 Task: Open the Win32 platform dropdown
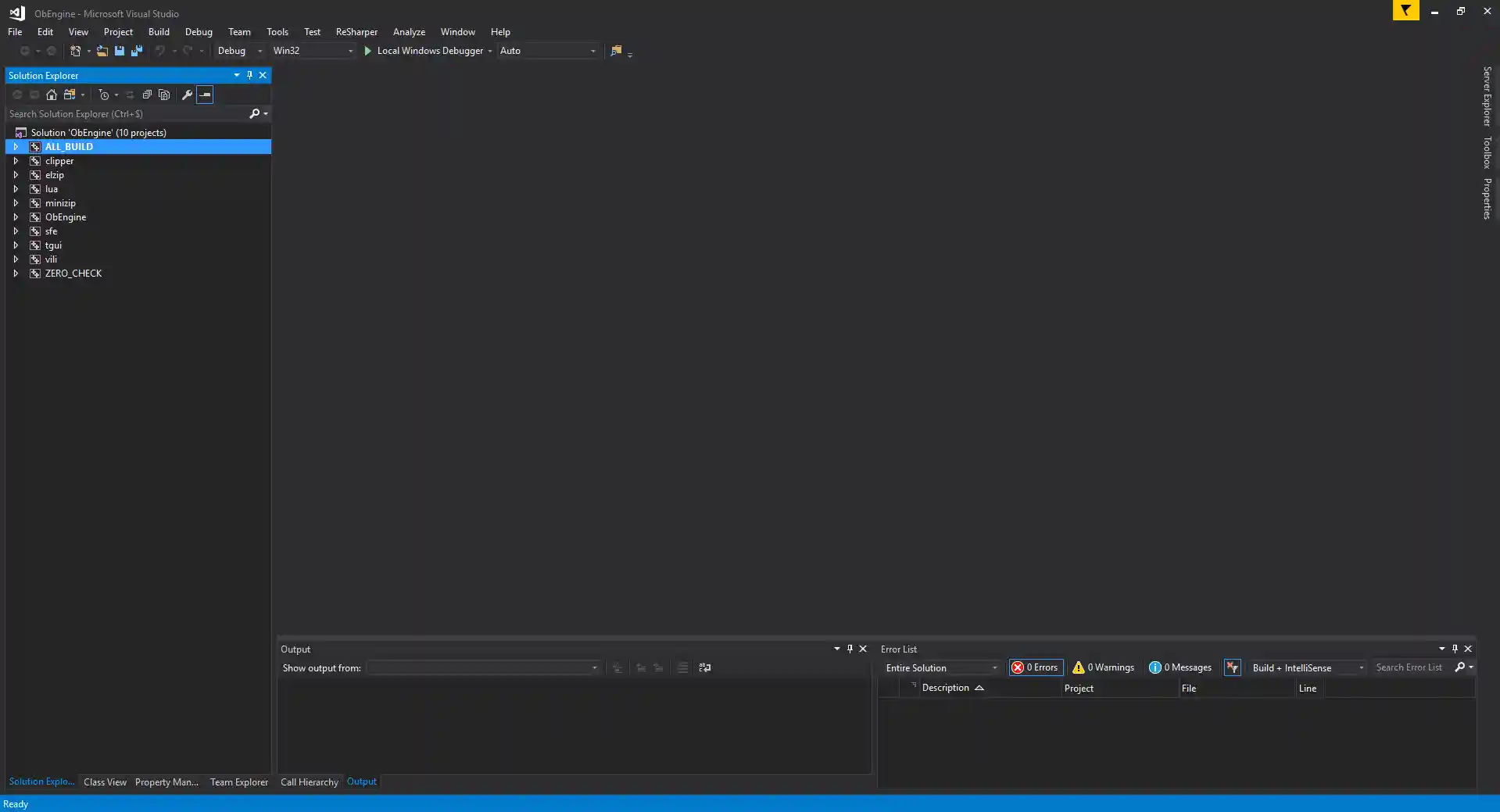pyautogui.click(x=313, y=51)
